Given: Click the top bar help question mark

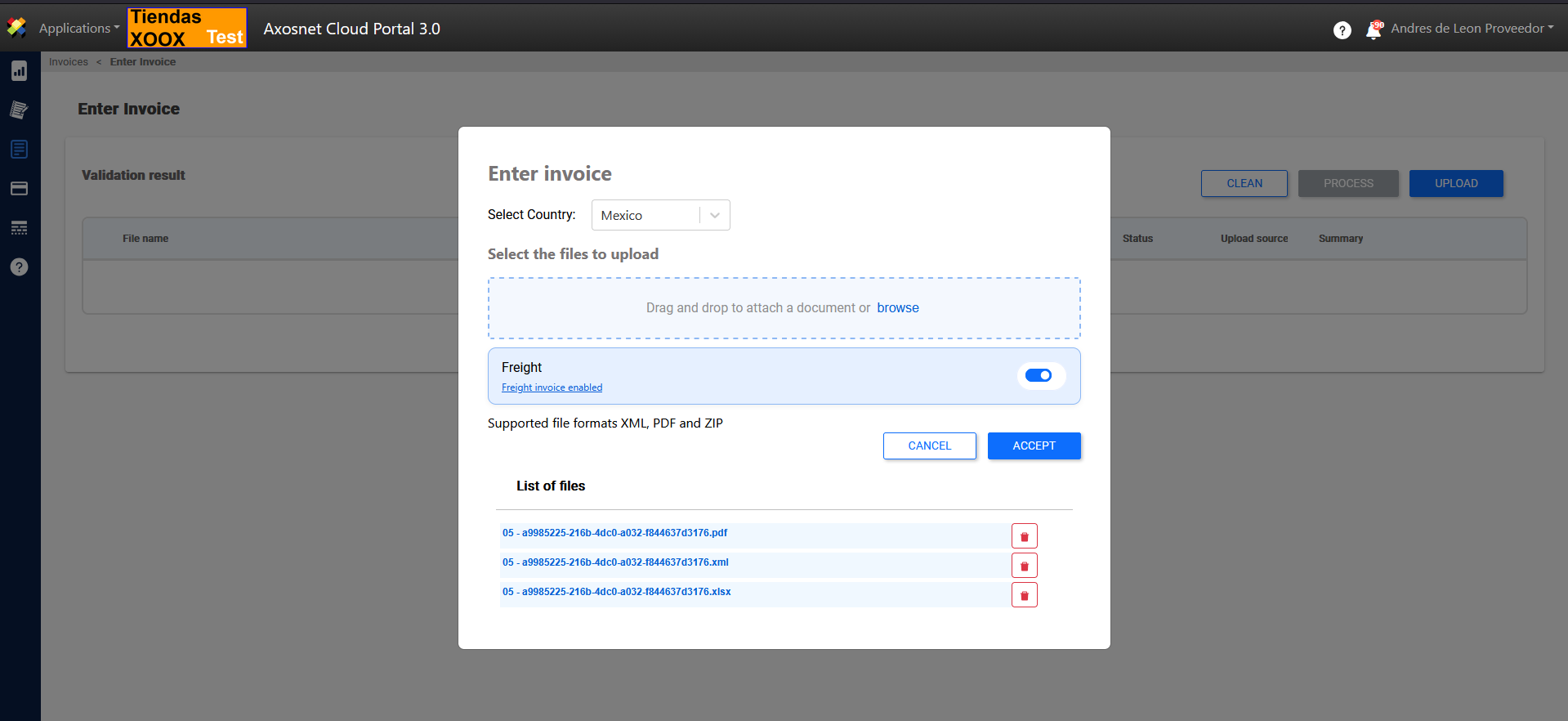Looking at the screenshot, I should pyautogui.click(x=1342, y=30).
